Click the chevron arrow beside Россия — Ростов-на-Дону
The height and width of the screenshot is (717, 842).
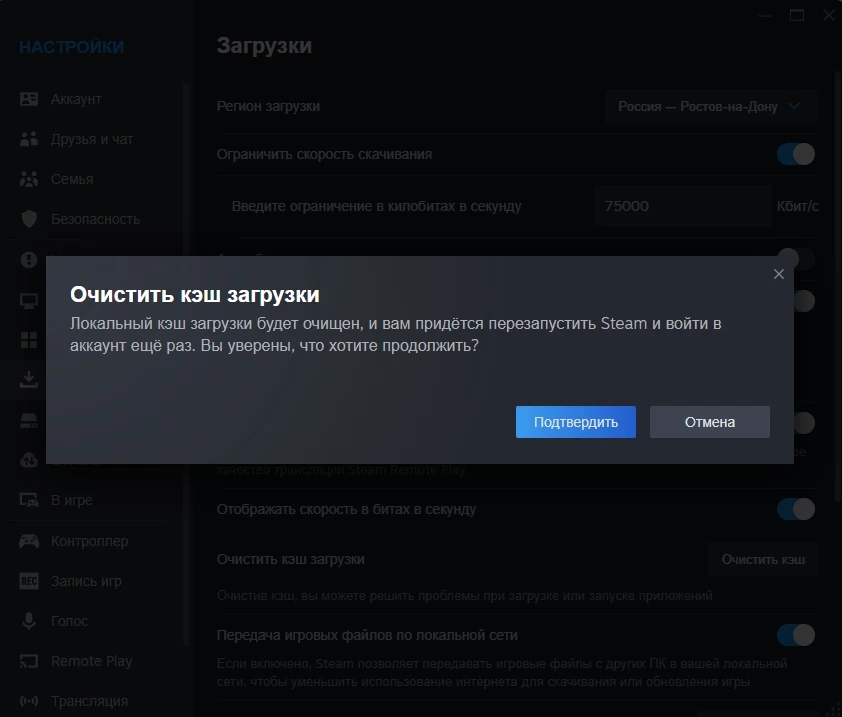pyautogui.click(x=795, y=106)
